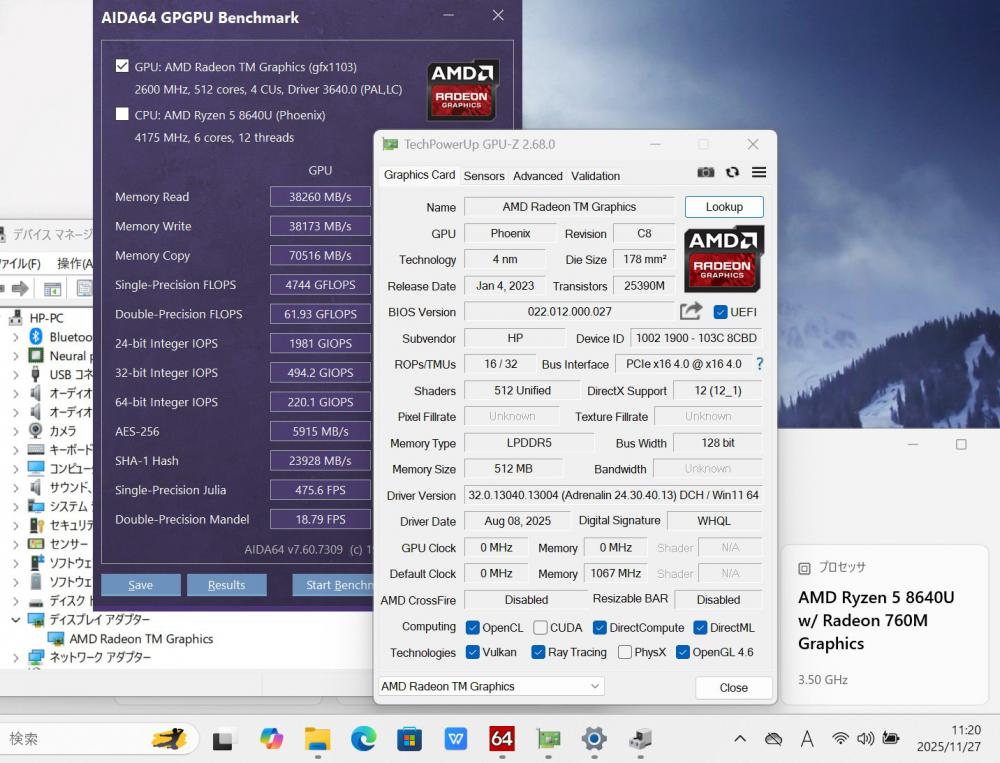
Task: Open GPU-Z taskbar icon
Action: tap(548, 739)
